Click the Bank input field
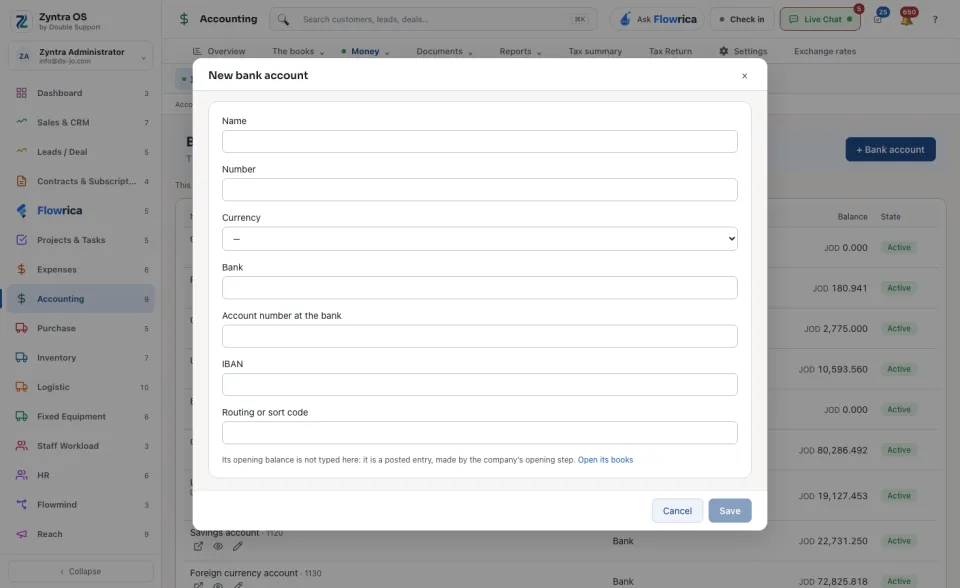 pyautogui.click(x=479, y=288)
